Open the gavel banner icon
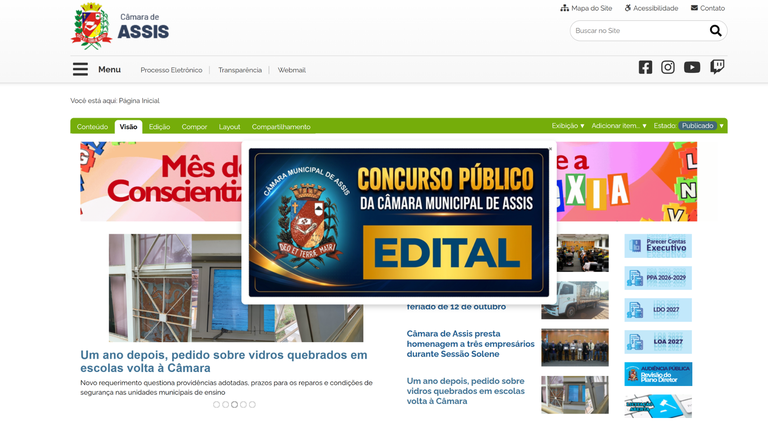The width and height of the screenshot is (768, 432). pyautogui.click(x=658, y=406)
